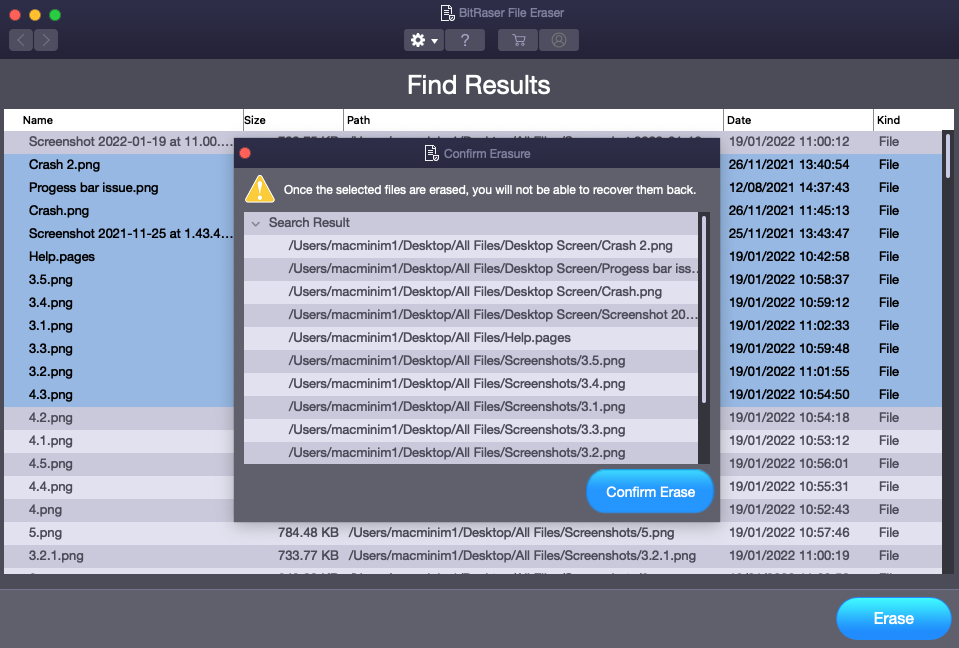
Task: Open the shopping cart purchase button
Action: click(518, 40)
